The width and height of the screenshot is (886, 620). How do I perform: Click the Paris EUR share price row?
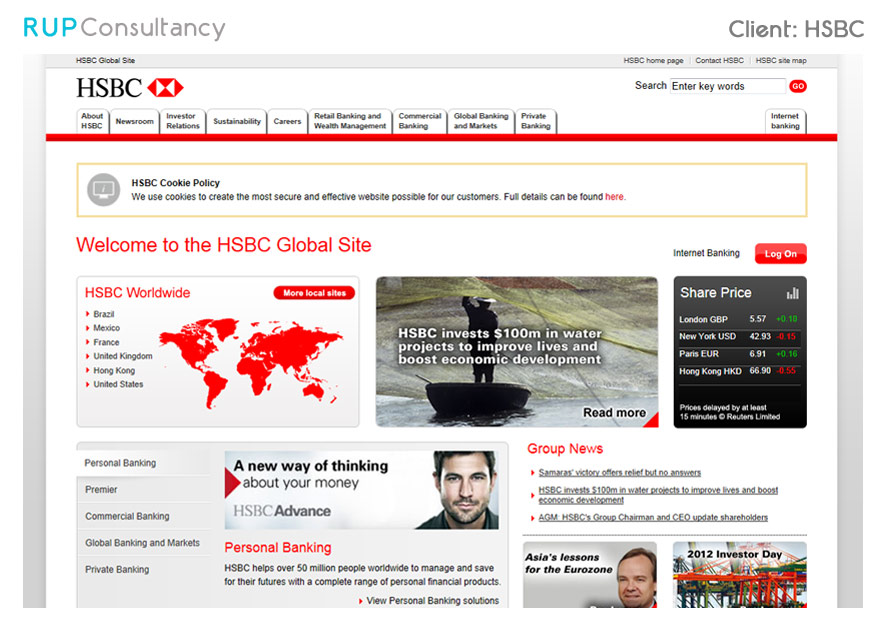[739, 354]
